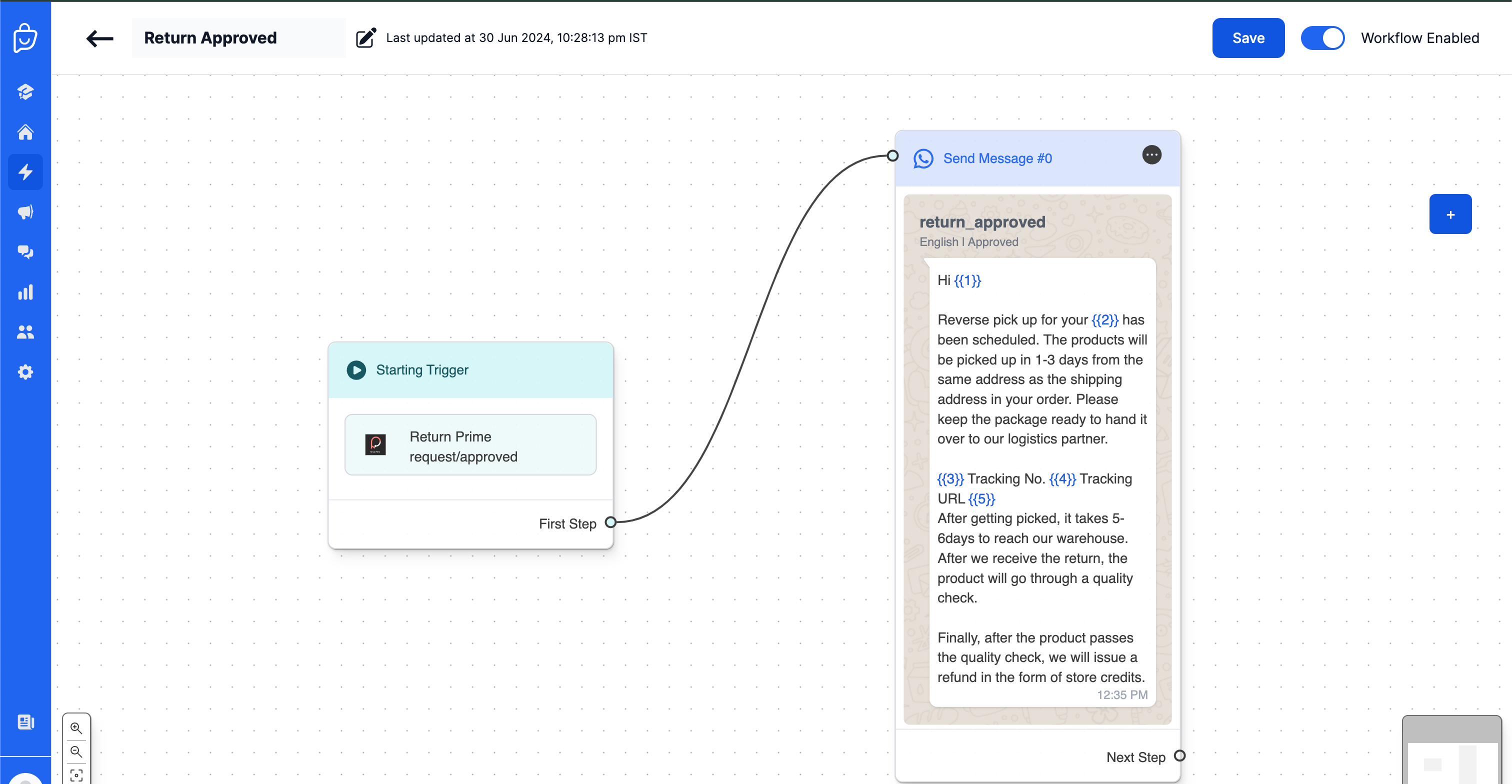This screenshot has width=1512, height=784.
Task: Click the zoom-in control on canvas
Action: click(78, 726)
